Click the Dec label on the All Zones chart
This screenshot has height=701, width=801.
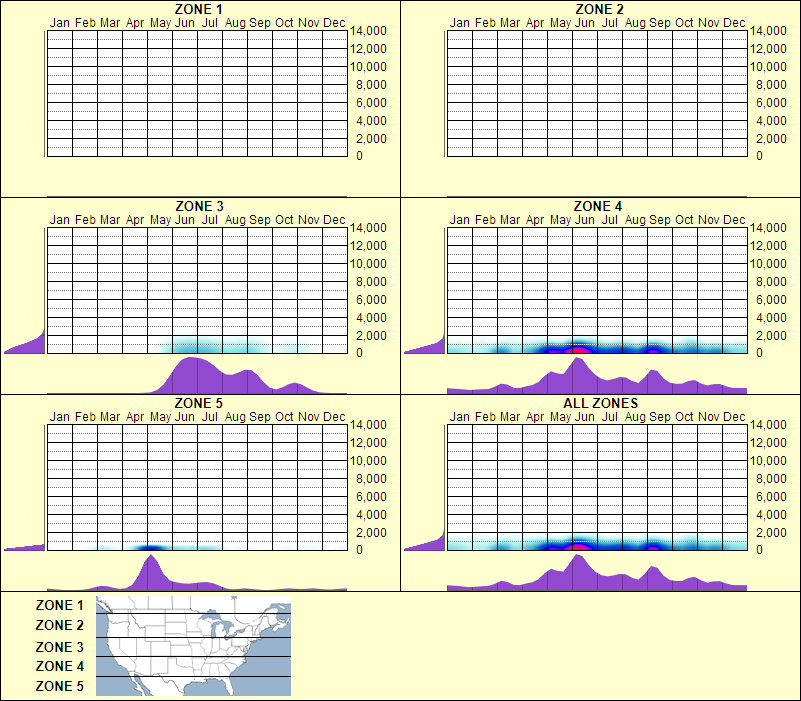coord(735,418)
